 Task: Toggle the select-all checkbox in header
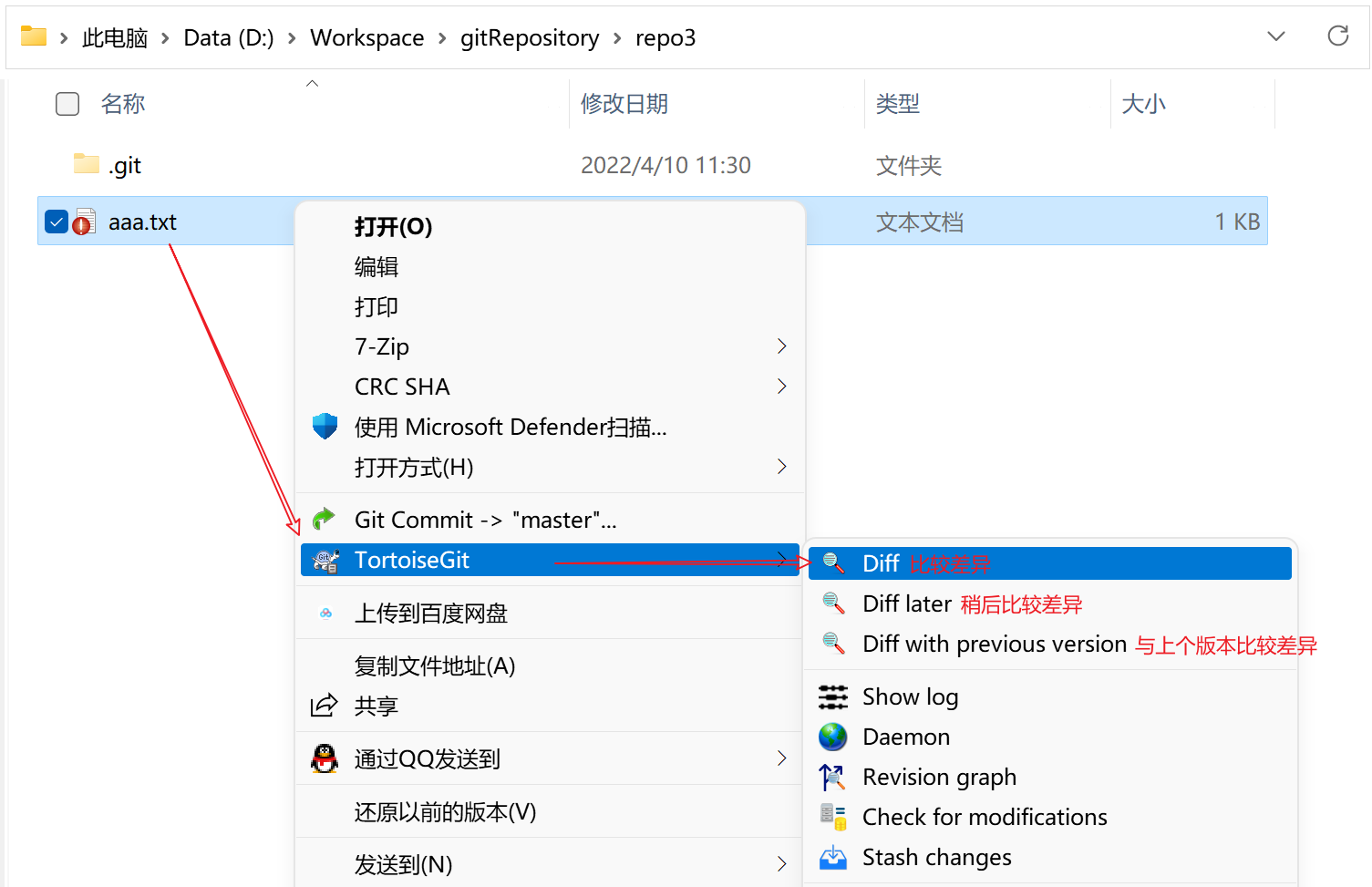tap(67, 104)
